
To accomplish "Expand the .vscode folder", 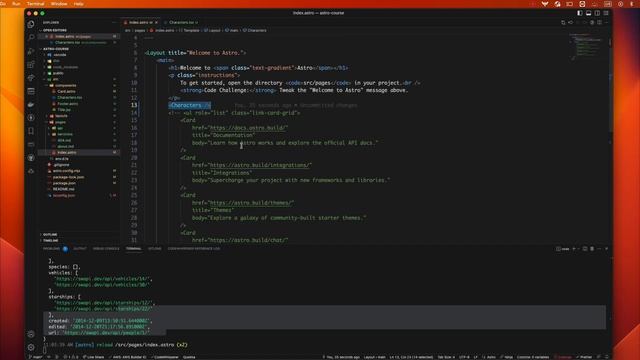I will pos(60,55).
